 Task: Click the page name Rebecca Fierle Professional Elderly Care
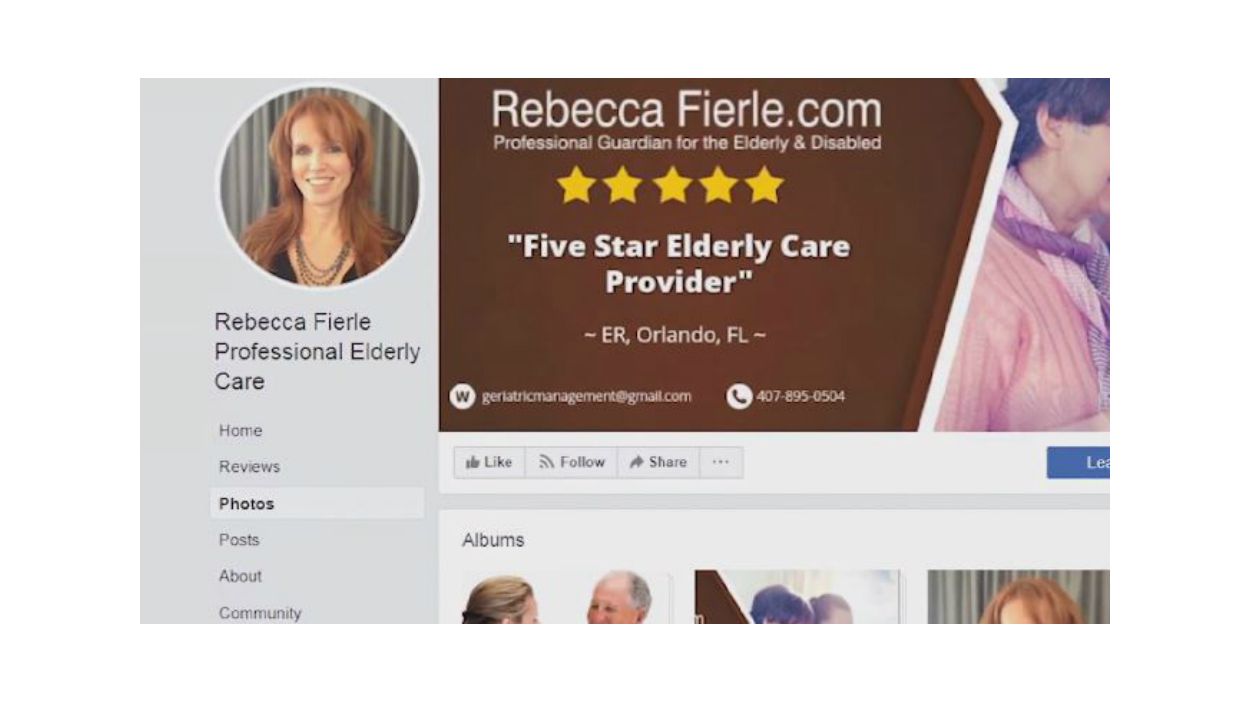point(317,351)
